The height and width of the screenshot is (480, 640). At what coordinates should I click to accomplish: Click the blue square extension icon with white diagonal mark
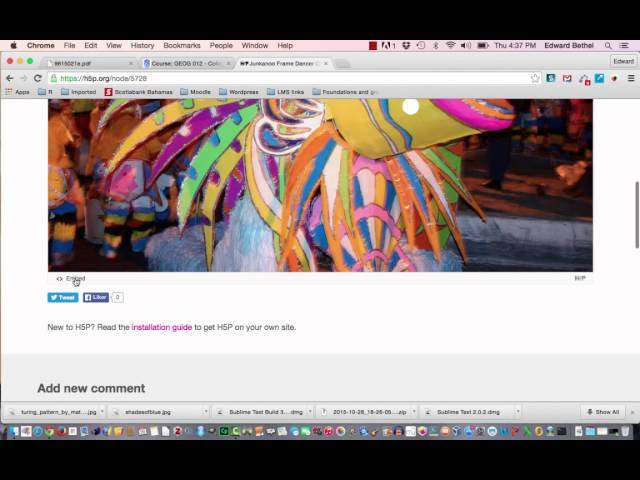(599, 78)
